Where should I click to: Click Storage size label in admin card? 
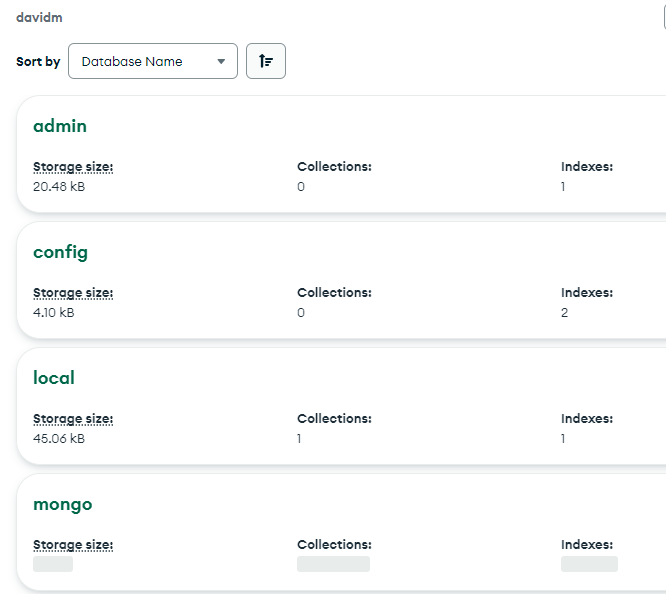(73, 167)
